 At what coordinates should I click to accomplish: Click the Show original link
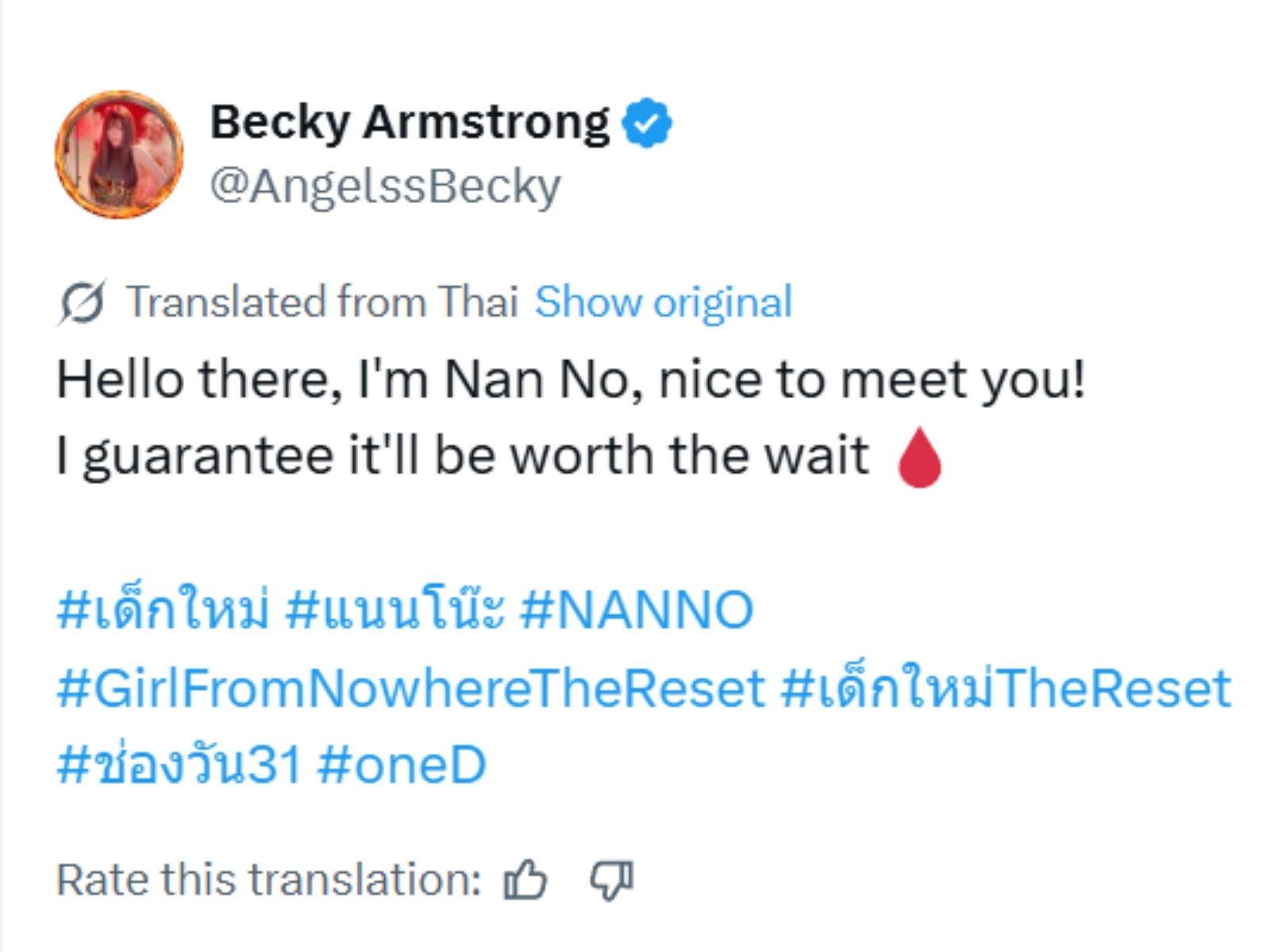[663, 302]
